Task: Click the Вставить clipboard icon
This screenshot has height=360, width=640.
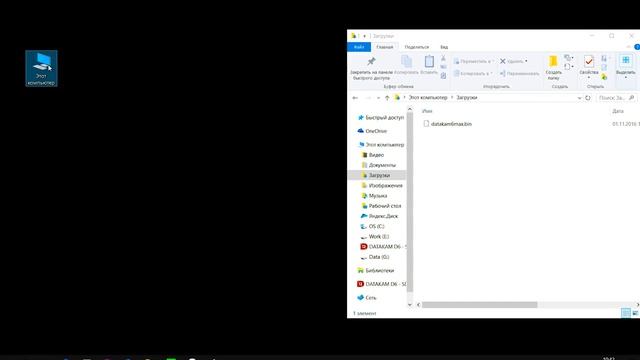Action: (x=429, y=62)
